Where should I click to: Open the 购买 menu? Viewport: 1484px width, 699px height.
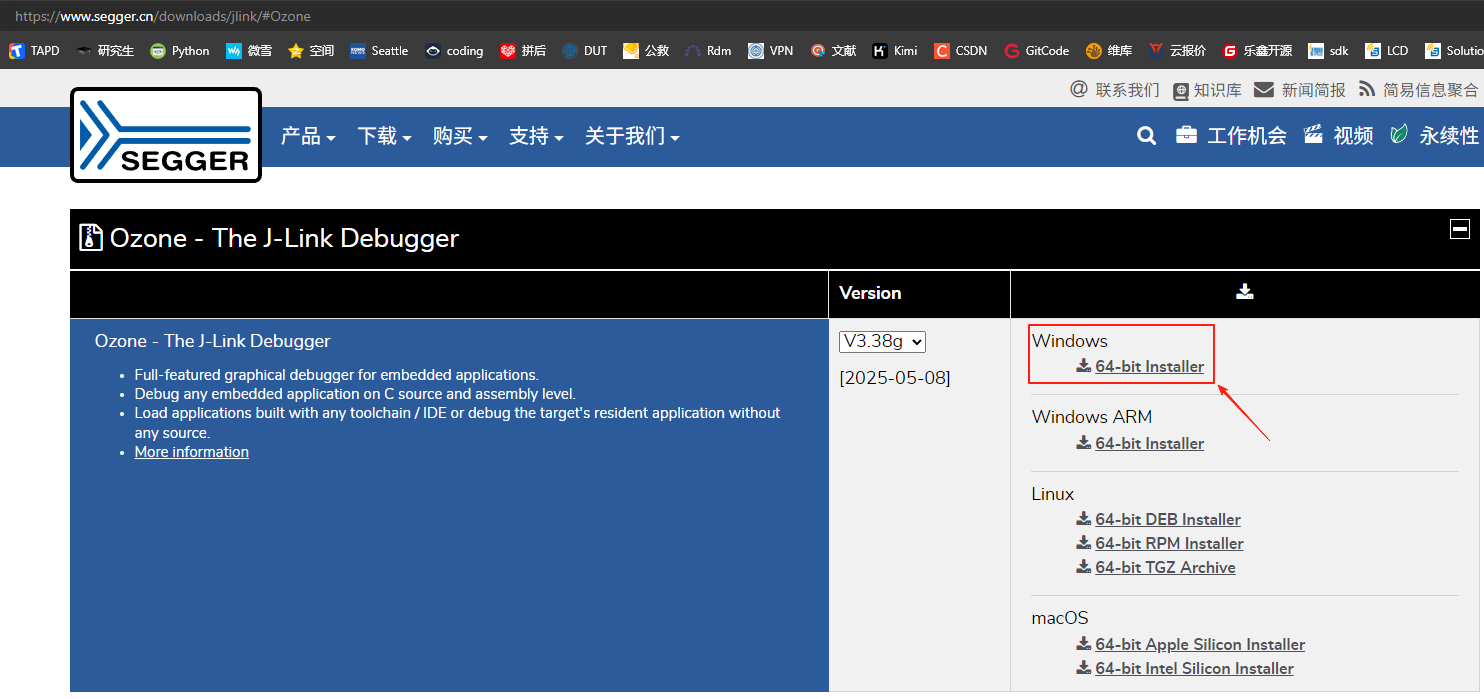(460, 136)
